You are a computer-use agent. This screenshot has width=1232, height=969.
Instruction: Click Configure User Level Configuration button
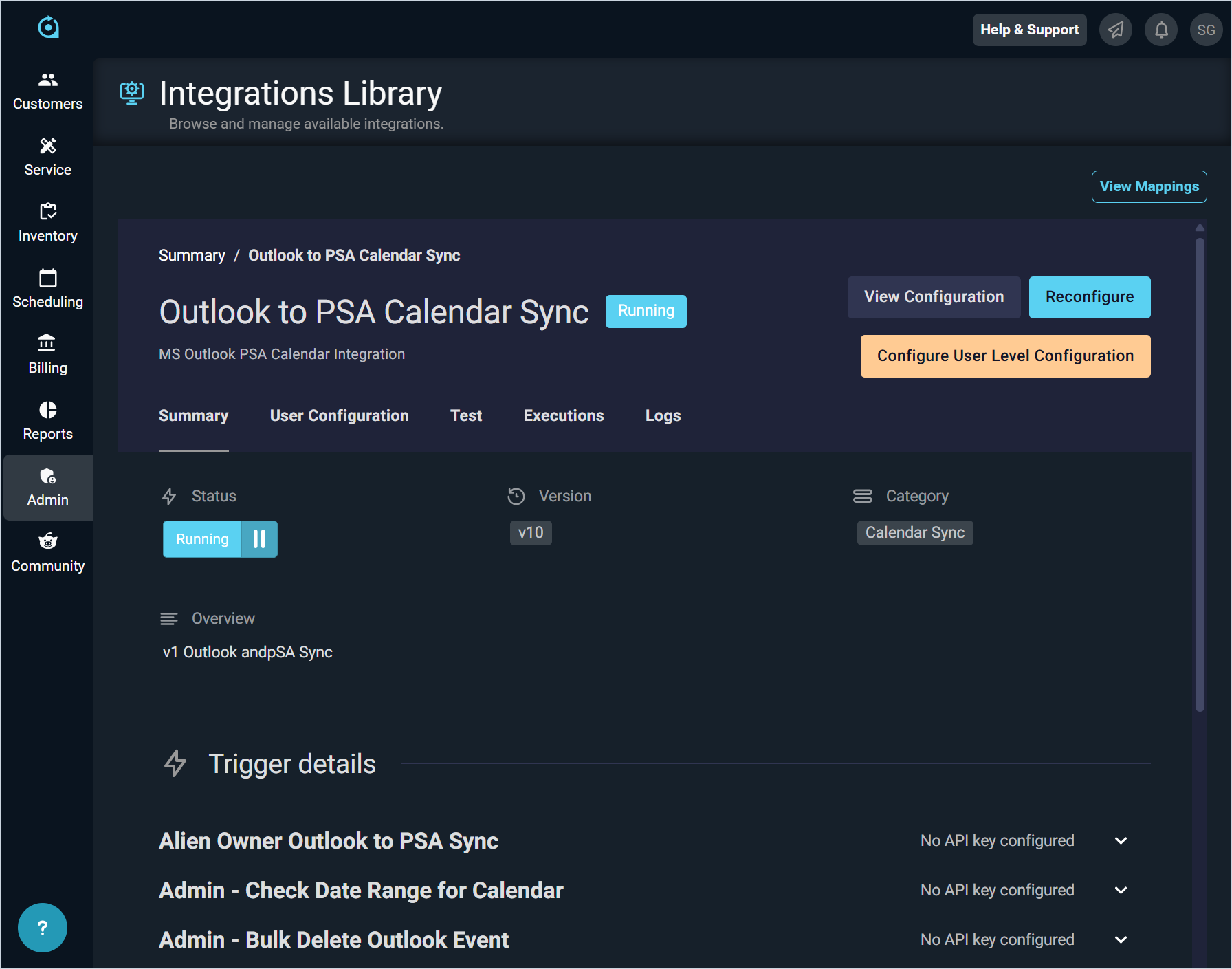(x=1005, y=356)
